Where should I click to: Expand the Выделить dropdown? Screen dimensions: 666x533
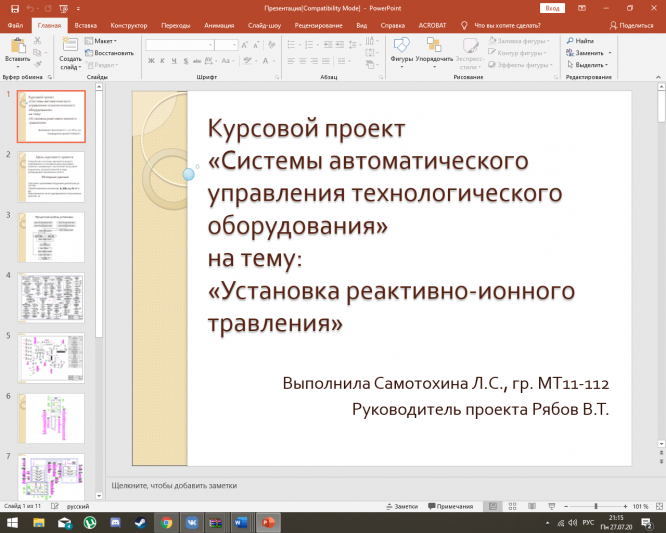click(590, 64)
